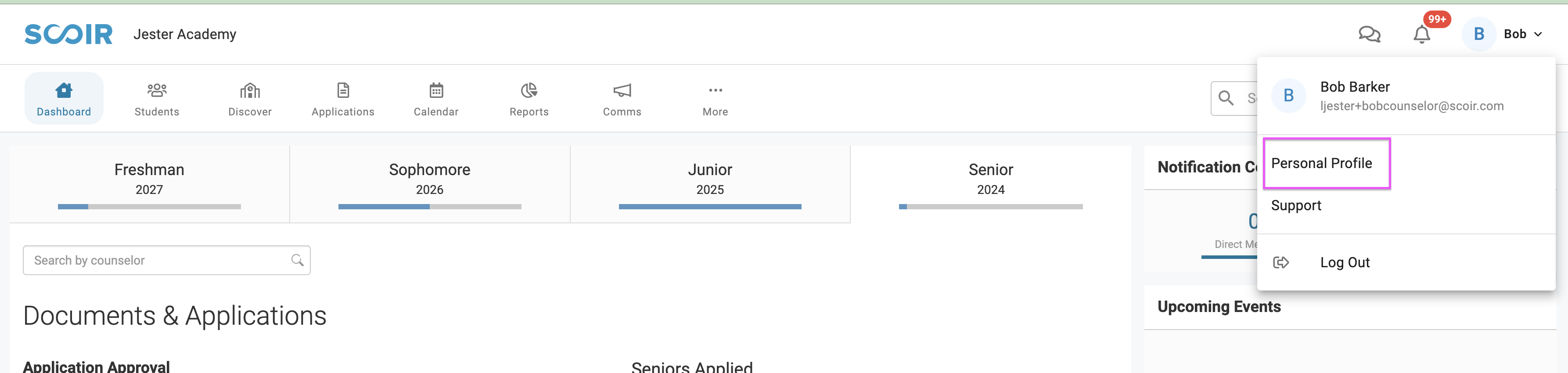
Task: Go to the Discover building icon
Action: tap(250, 91)
